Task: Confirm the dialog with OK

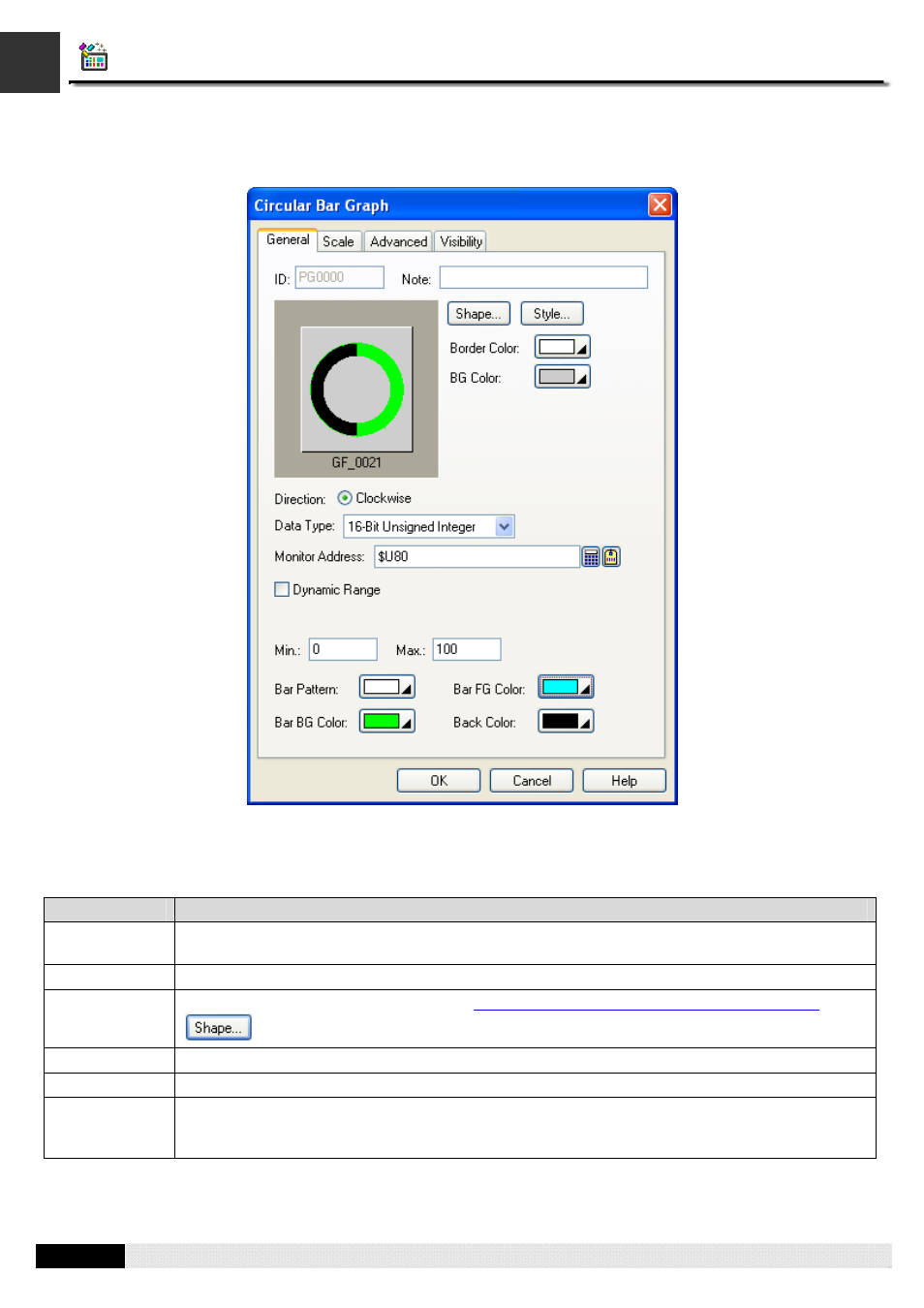Action: pyautogui.click(x=439, y=781)
